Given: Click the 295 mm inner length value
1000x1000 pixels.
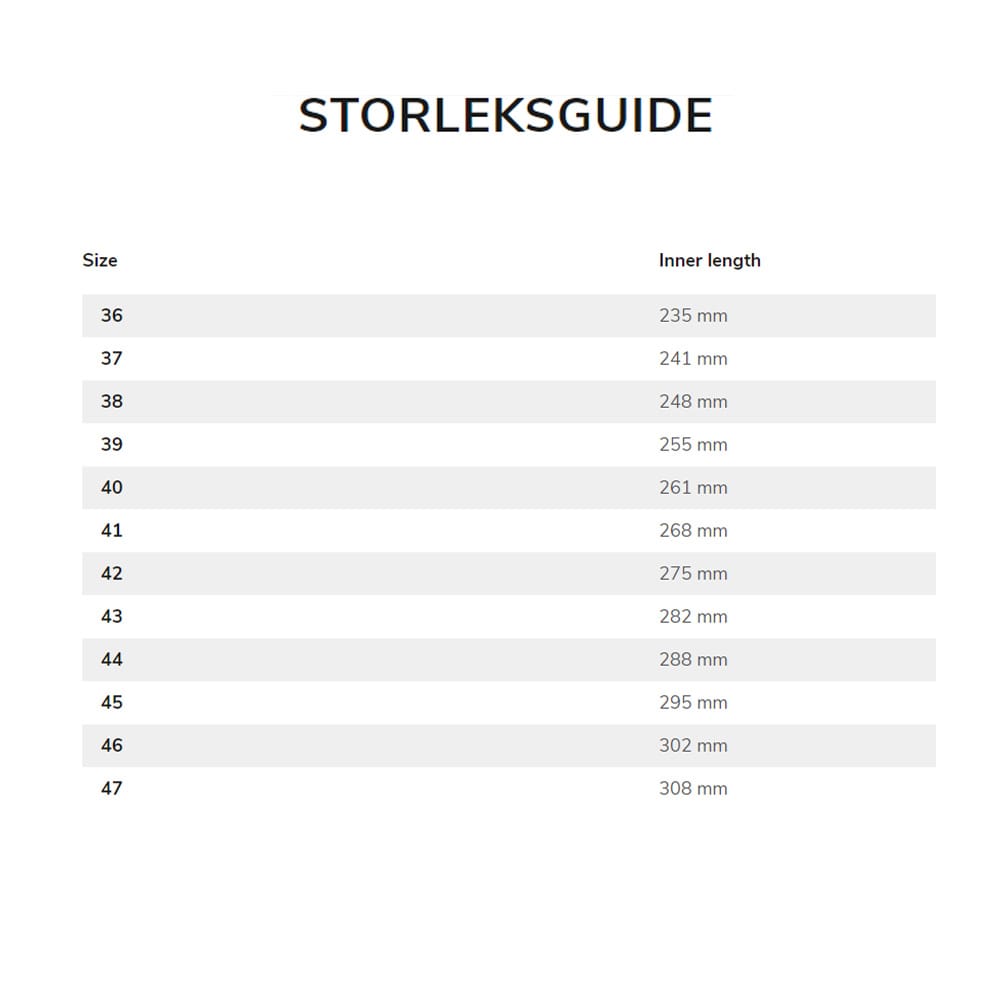Looking at the screenshot, I should click(693, 702).
